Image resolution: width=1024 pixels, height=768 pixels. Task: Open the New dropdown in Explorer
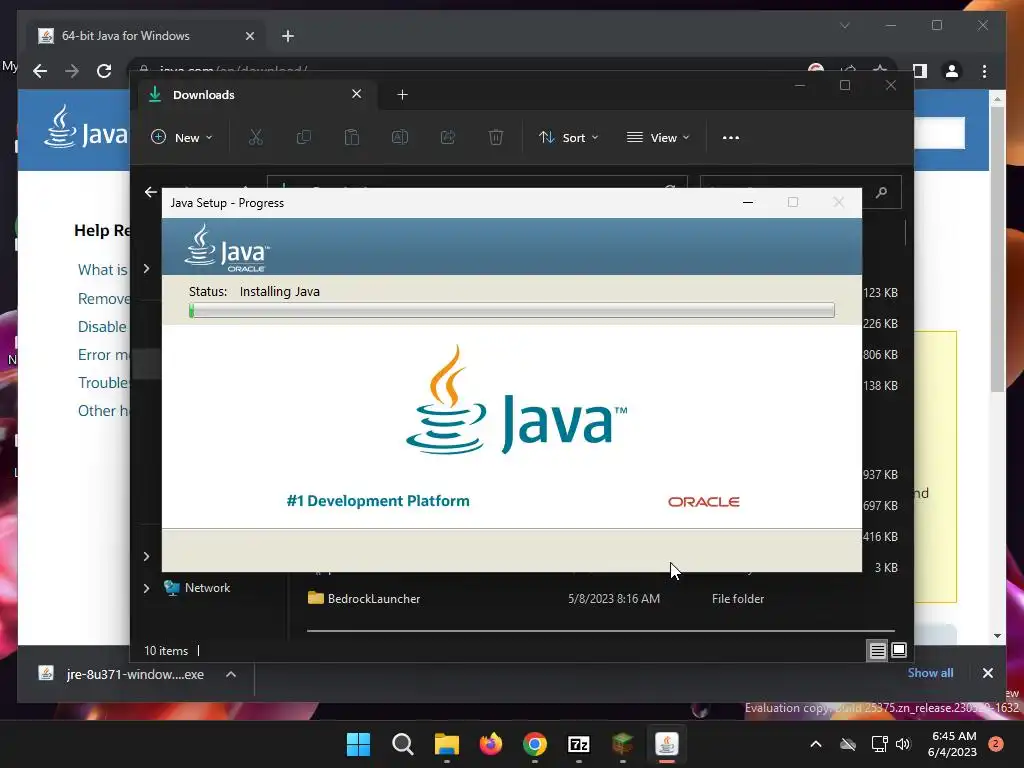182,137
